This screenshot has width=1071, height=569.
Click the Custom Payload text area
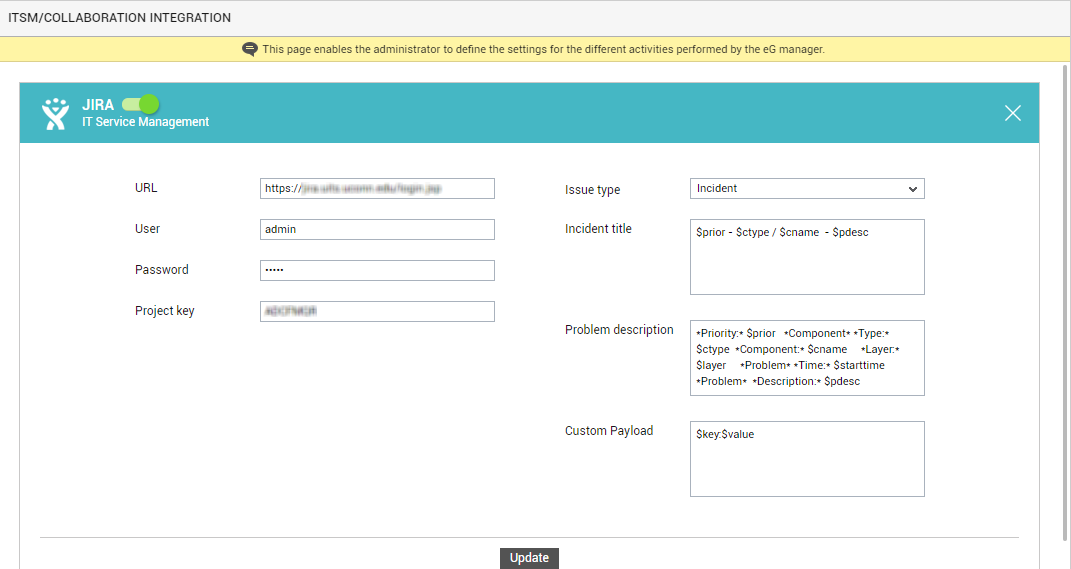pos(807,459)
